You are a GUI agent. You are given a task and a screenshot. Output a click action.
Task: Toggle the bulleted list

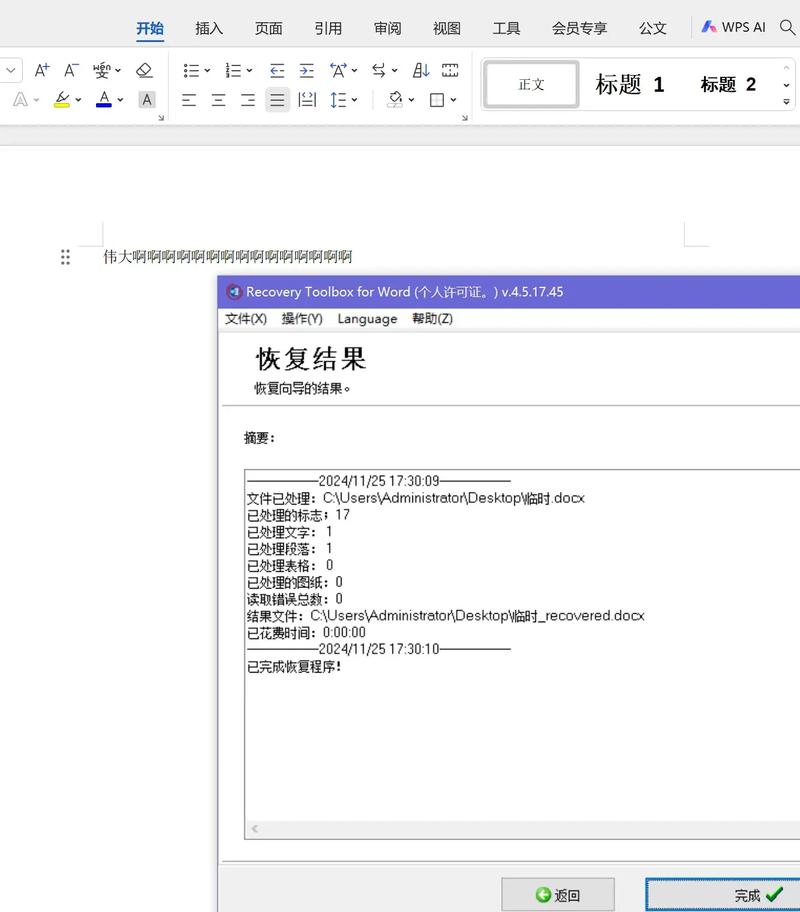click(x=191, y=70)
